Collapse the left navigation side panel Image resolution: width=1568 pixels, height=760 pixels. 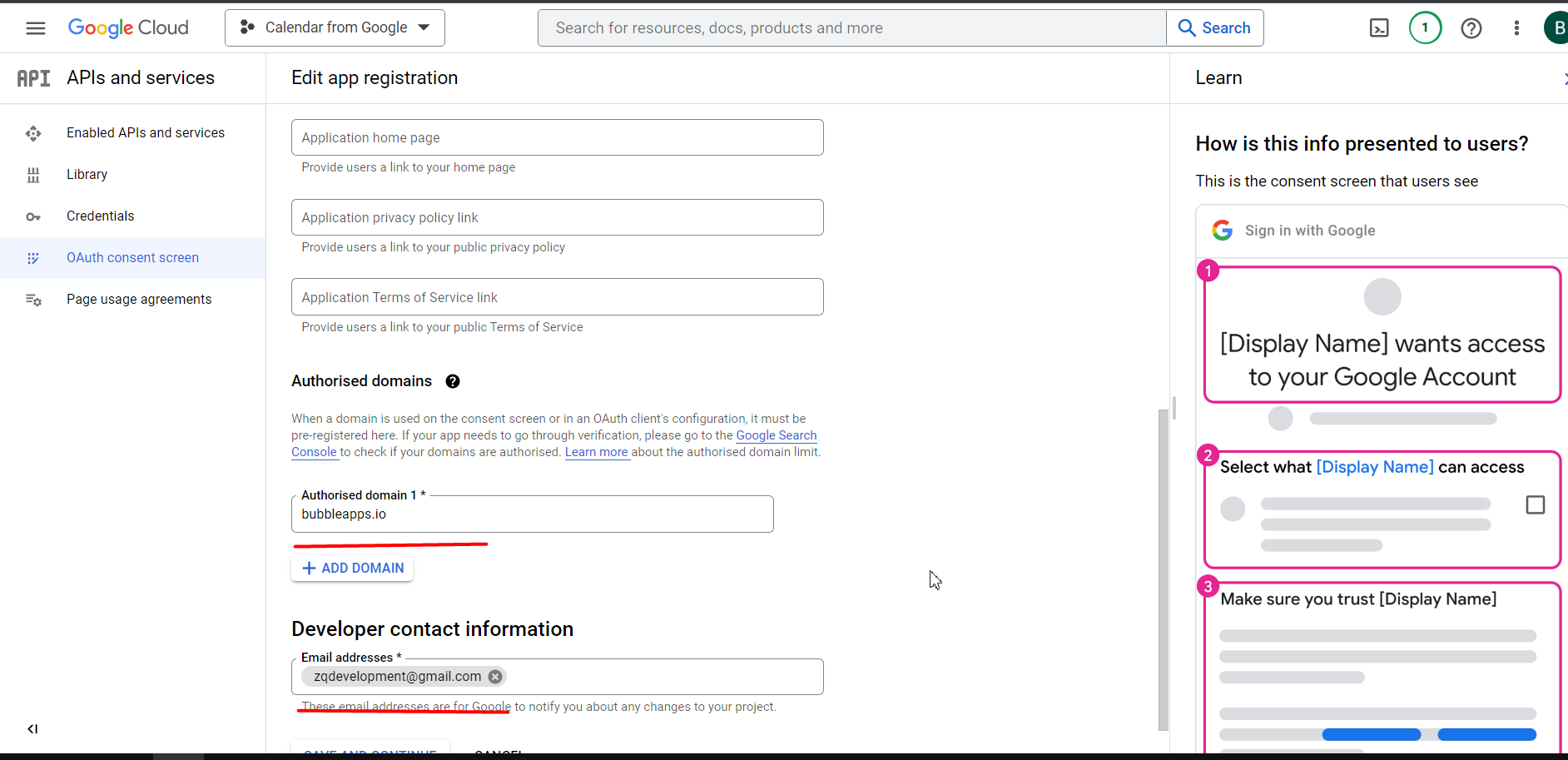coord(32,729)
